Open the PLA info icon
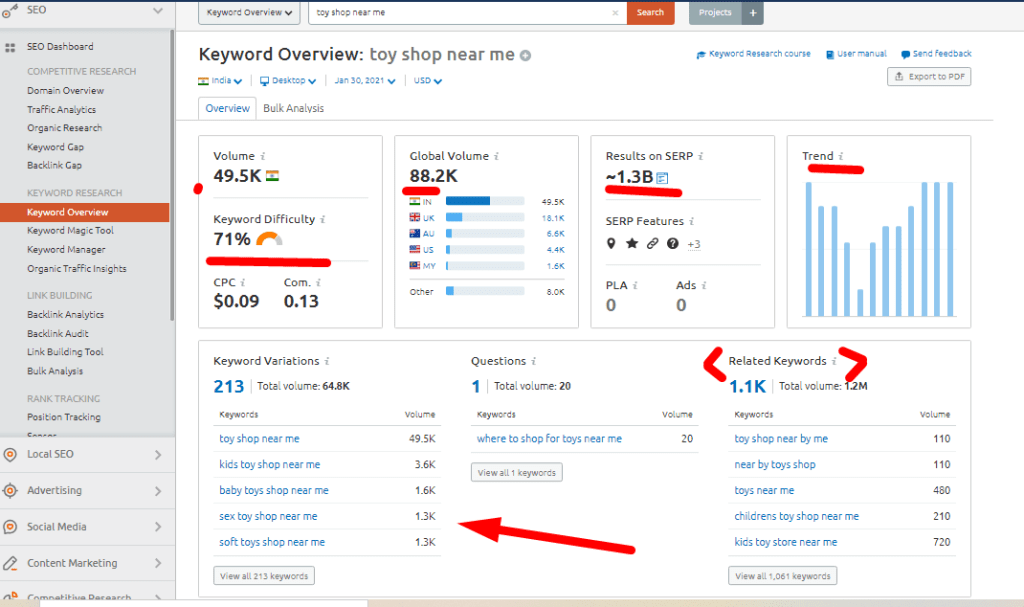Screen dimensions: 1024x607 635,286
